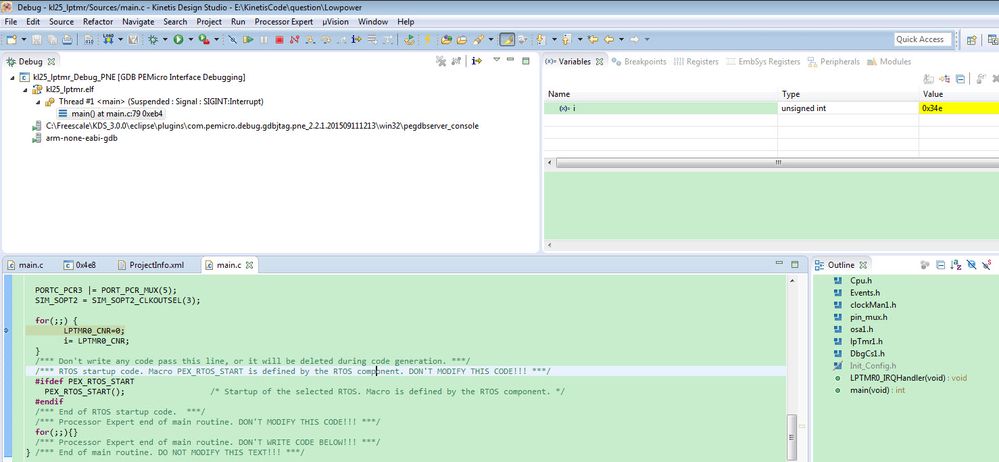Click Remove All Terminated Launches icon in Debug view

coord(441,61)
